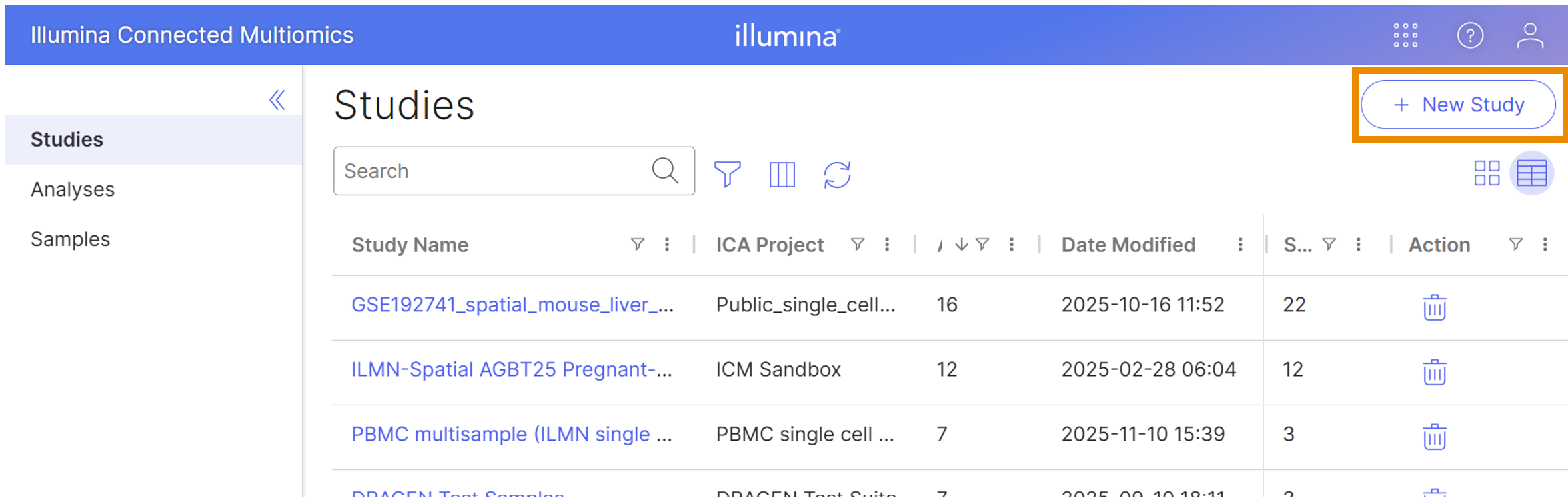Image resolution: width=1568 pixels, height=504 pixels.
Task: Open the help question mark icon
Action: [x=1470, y=35]
